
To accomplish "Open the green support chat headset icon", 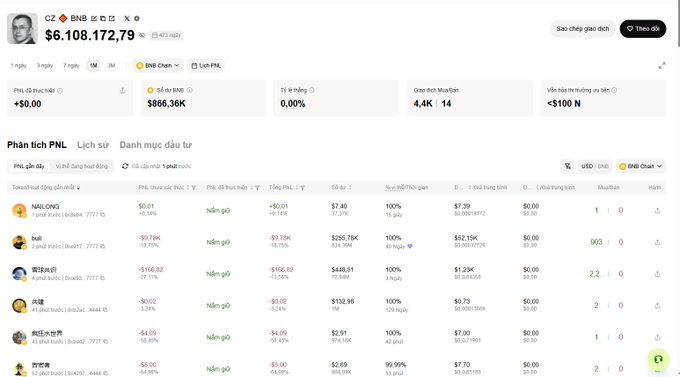I will (658, 359).
